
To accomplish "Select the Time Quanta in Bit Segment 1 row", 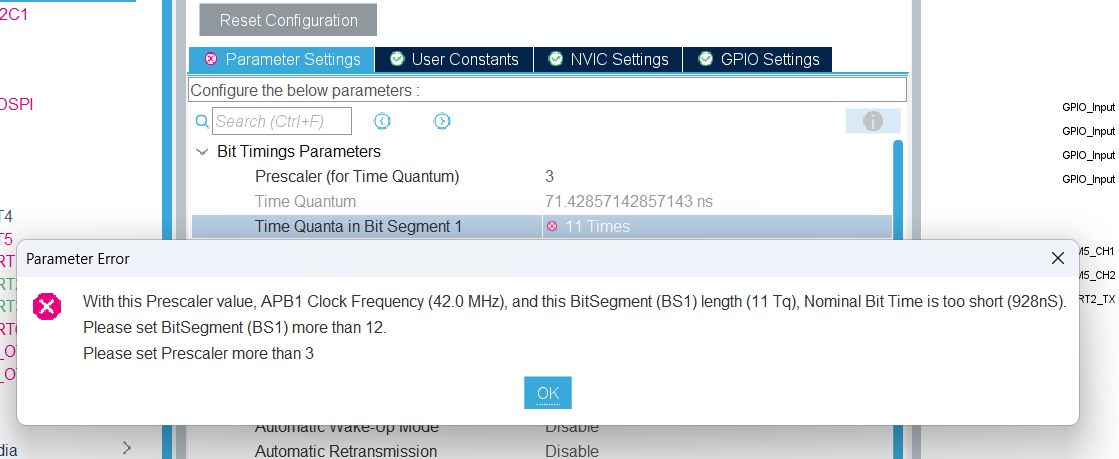I will [x=358, y=226].
